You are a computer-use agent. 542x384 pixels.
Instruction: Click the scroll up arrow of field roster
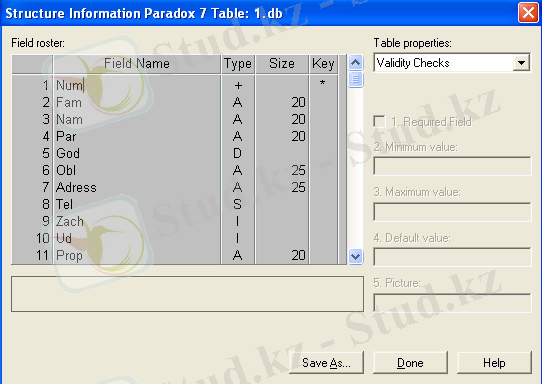click(x=355, y=63)
